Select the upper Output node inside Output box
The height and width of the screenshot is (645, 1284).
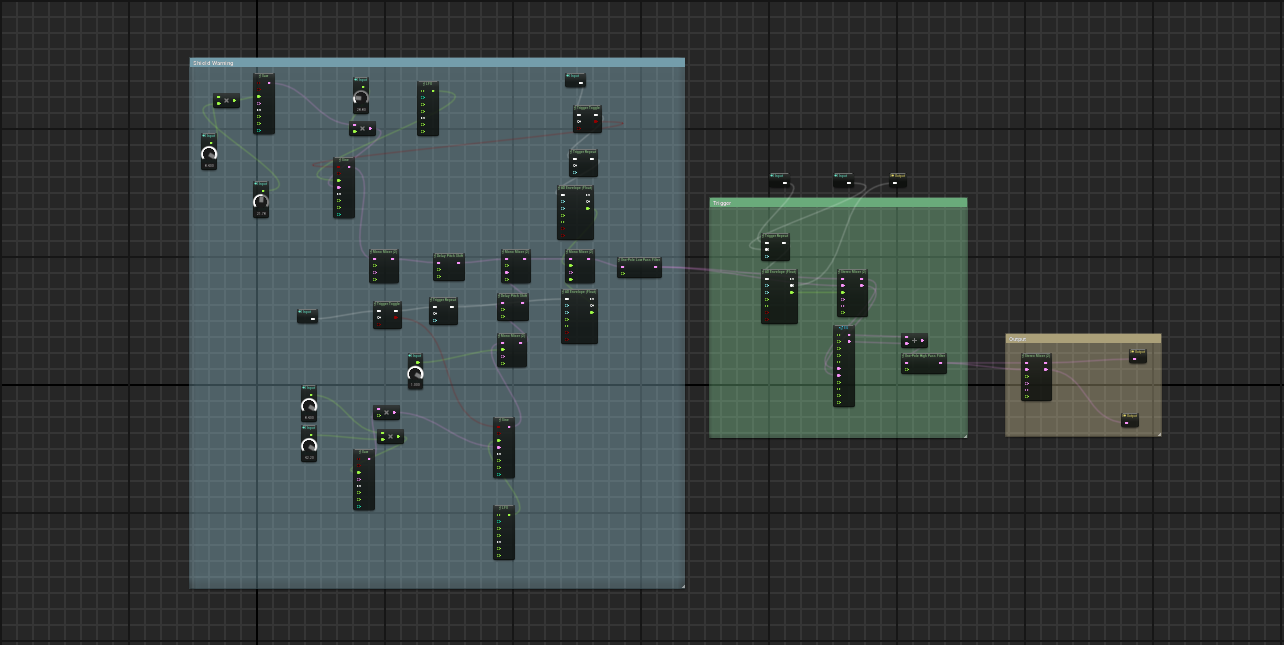(1138, 355)
